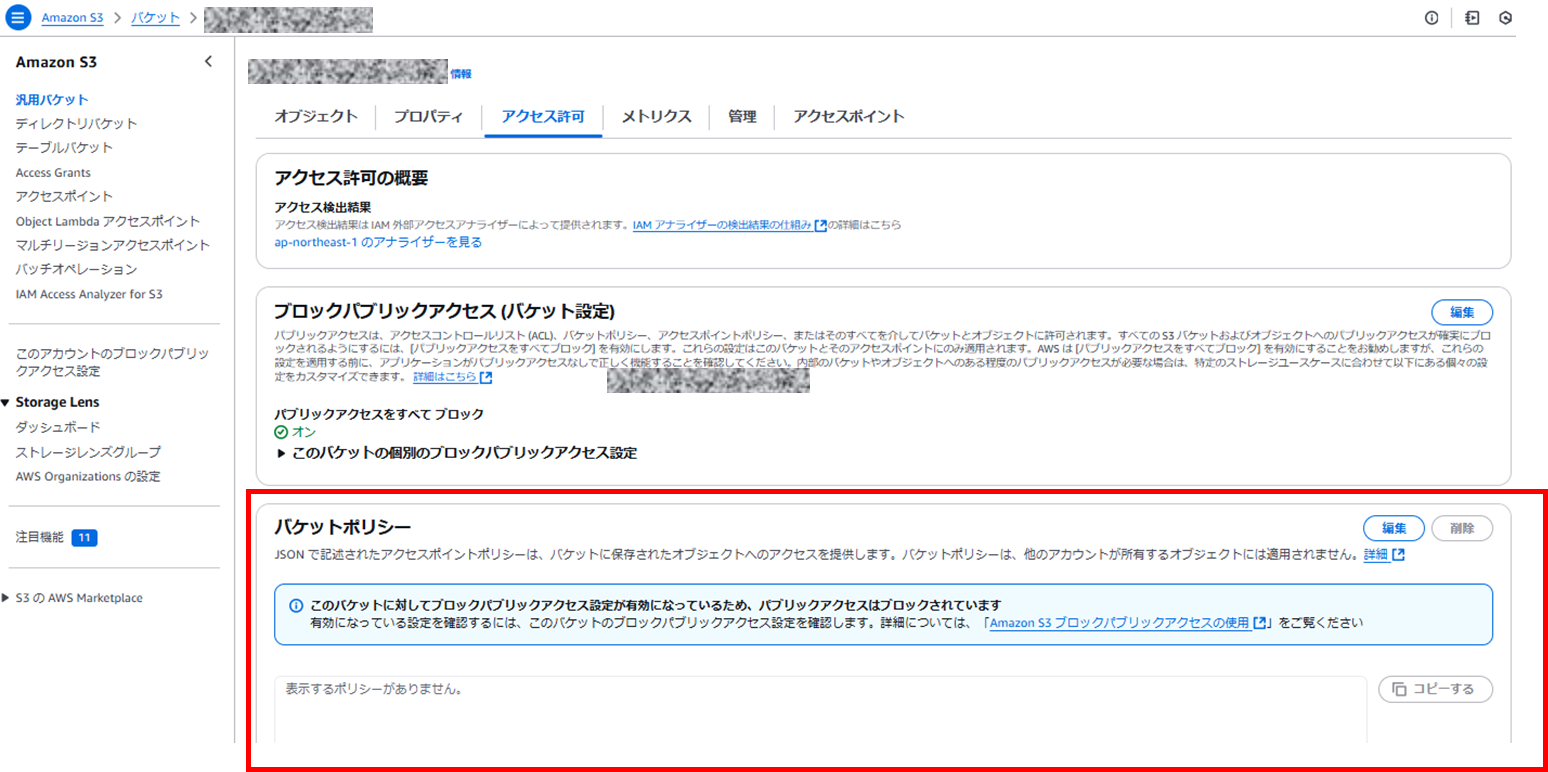Open マルチリージョンアクセスポイント in sidebar
1548x772 pixels.
click(113, 245)
